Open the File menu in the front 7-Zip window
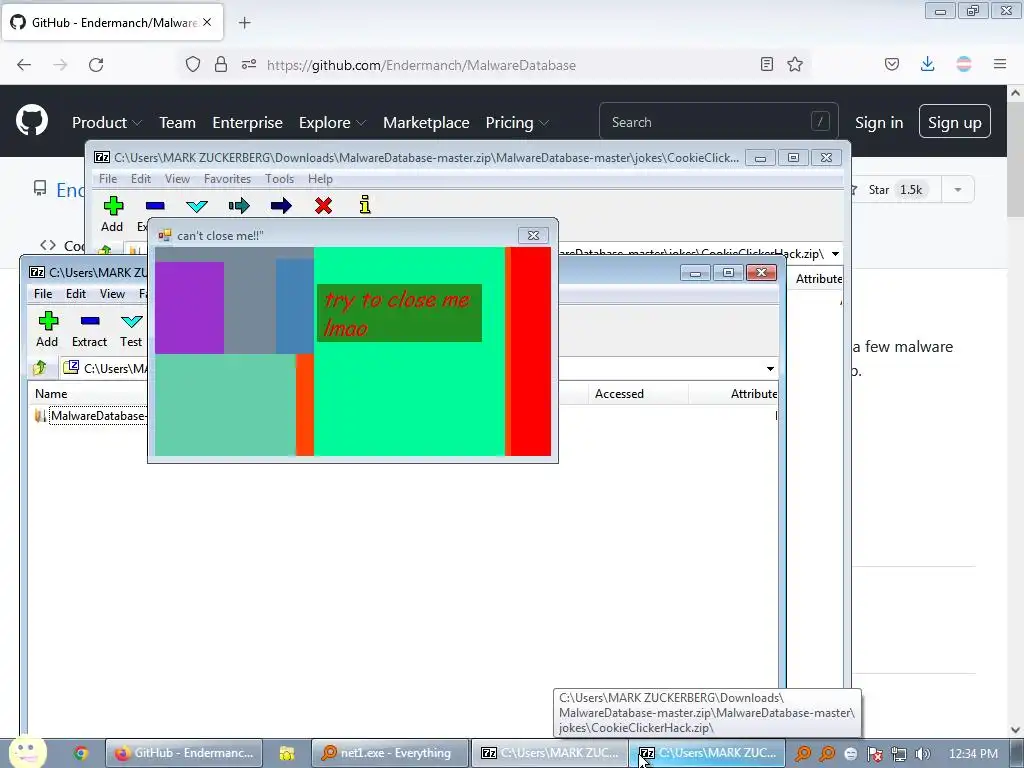1024x768 pixels. pyautogui.click(x=43, y=294)
